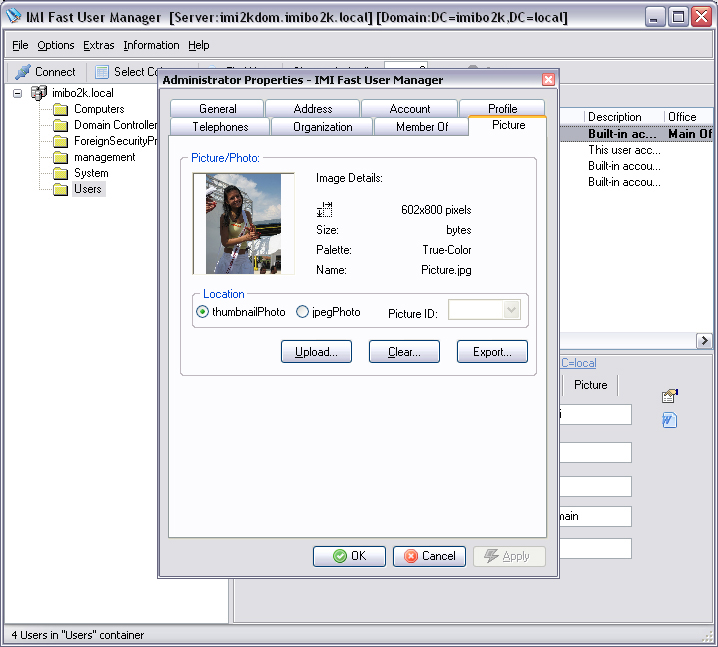Click the 'Built-in ac...' bold description cell
Viewport: 718px width, 647px height.
coord(622,134)
